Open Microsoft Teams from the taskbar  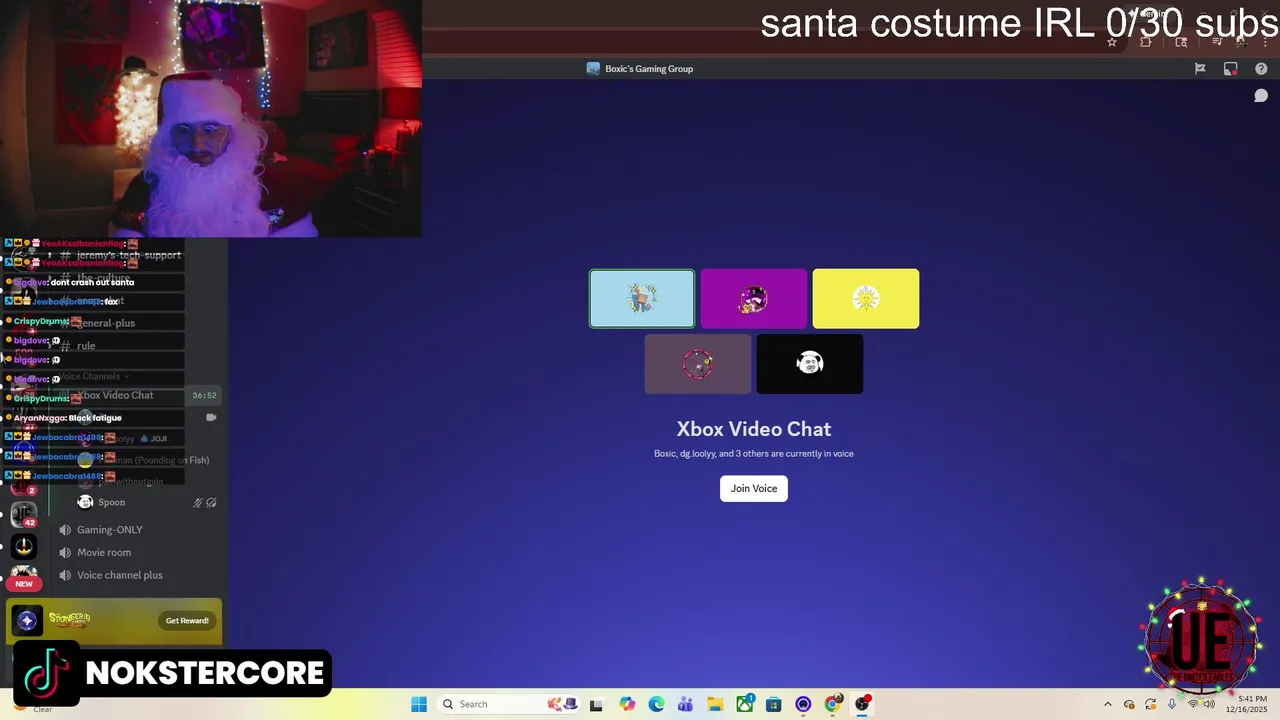[x=685, y=704]
